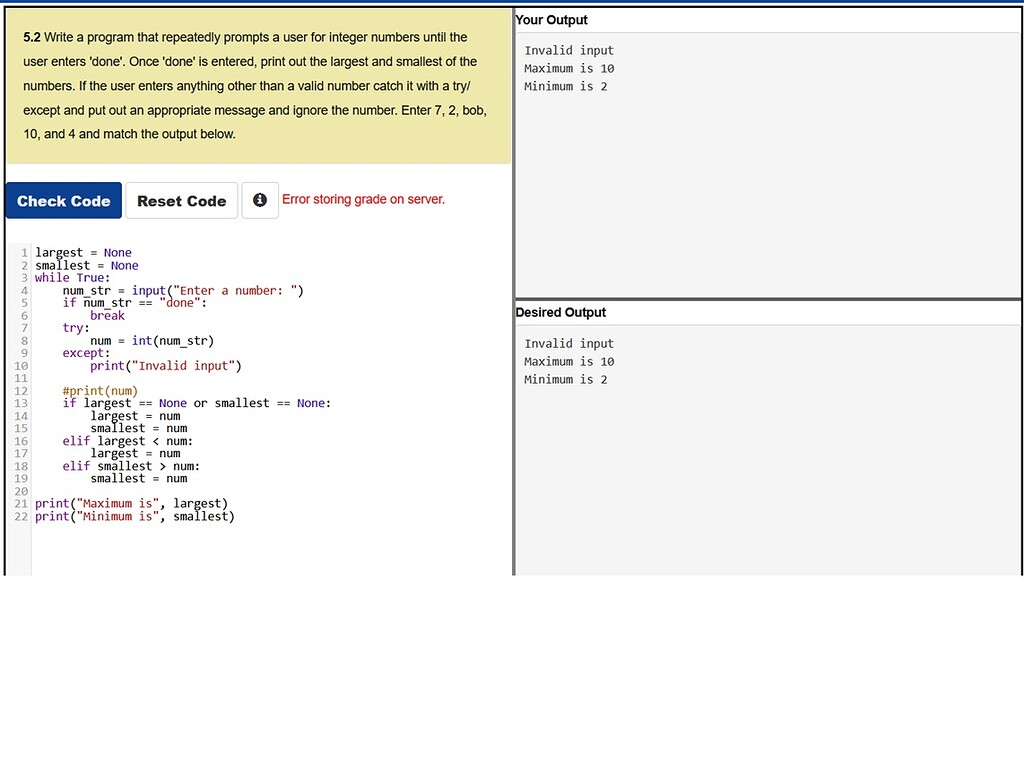Click the Desired Output panel title
Screen dimensions: 1024x762
point(561,312)
